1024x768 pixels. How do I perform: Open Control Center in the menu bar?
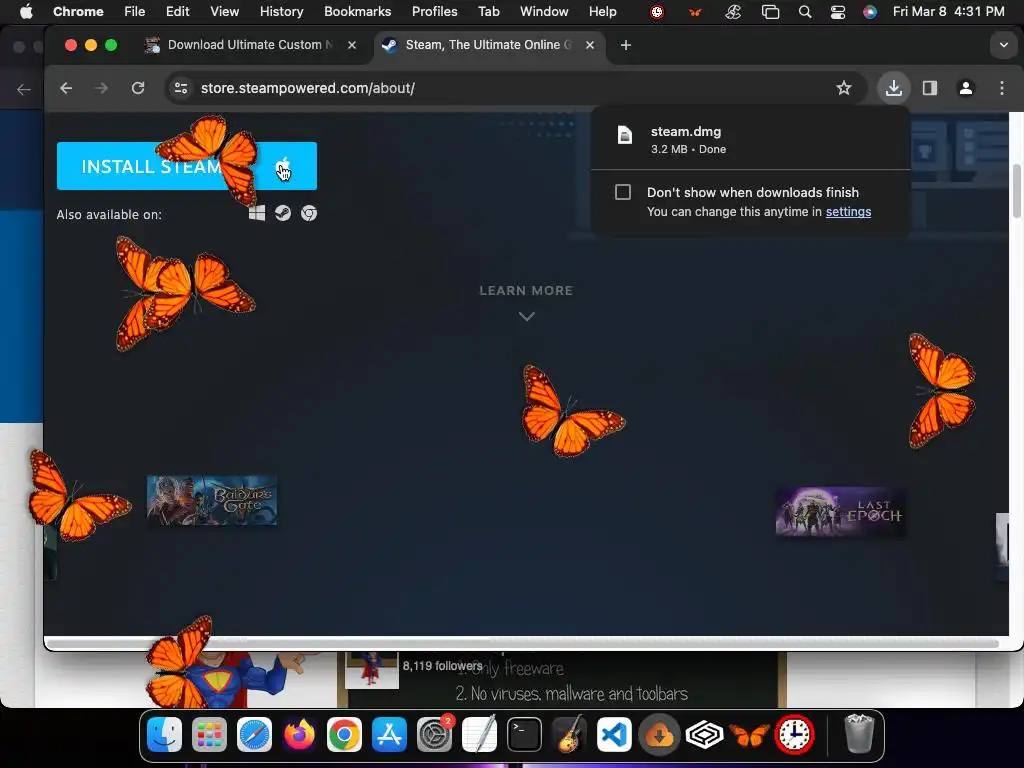point(837,12)
